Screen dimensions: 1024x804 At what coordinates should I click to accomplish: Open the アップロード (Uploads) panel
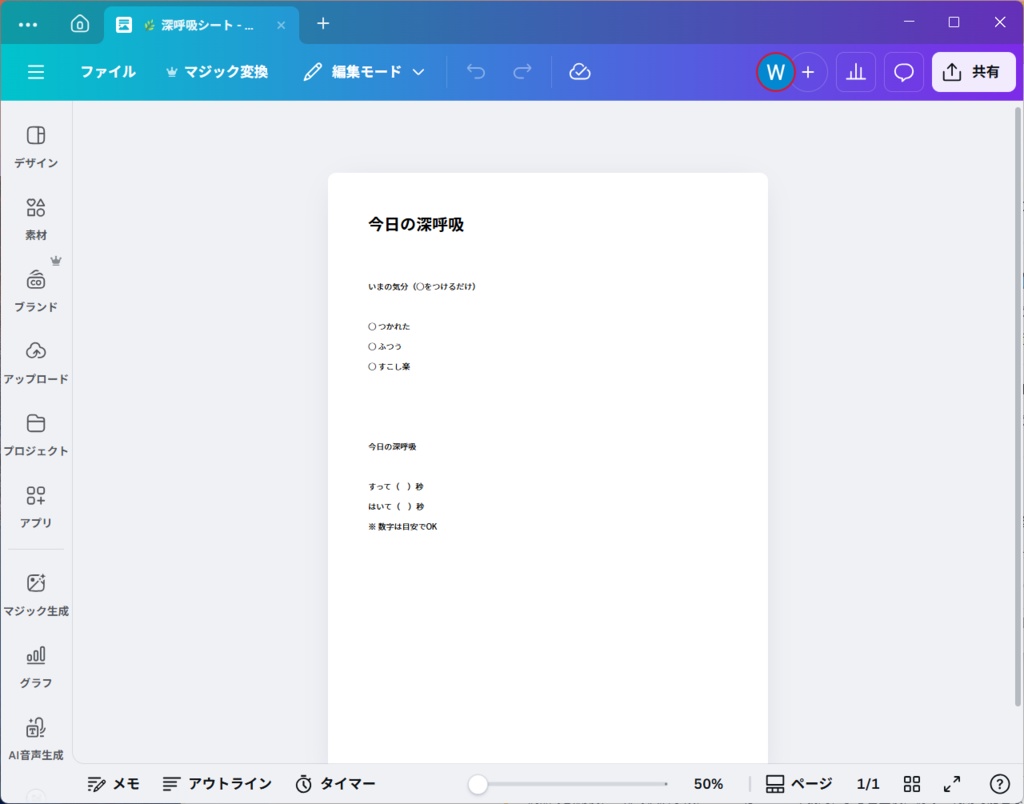click(x=36, y=360)
